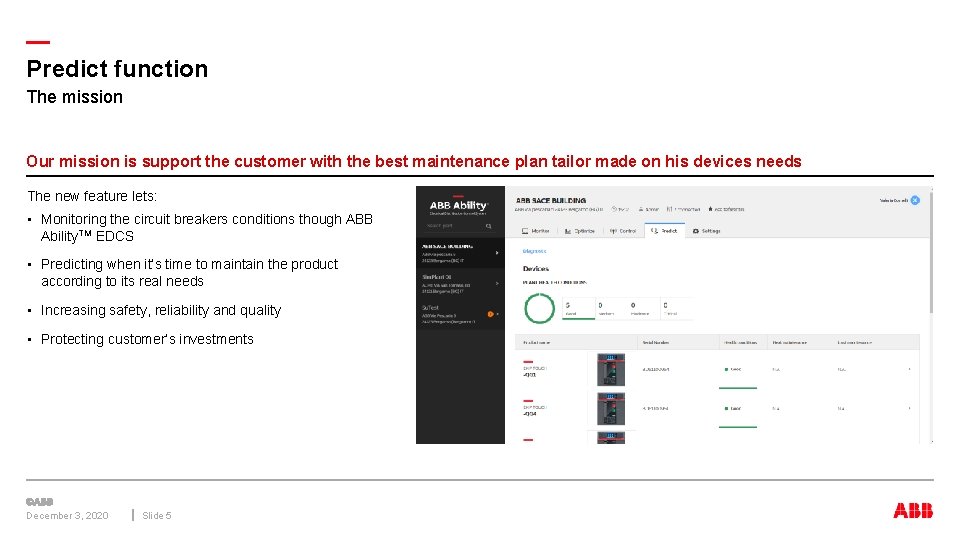
Task: Click bullet Increasing safety, reliability and quality
Action: tap(160, 310)
